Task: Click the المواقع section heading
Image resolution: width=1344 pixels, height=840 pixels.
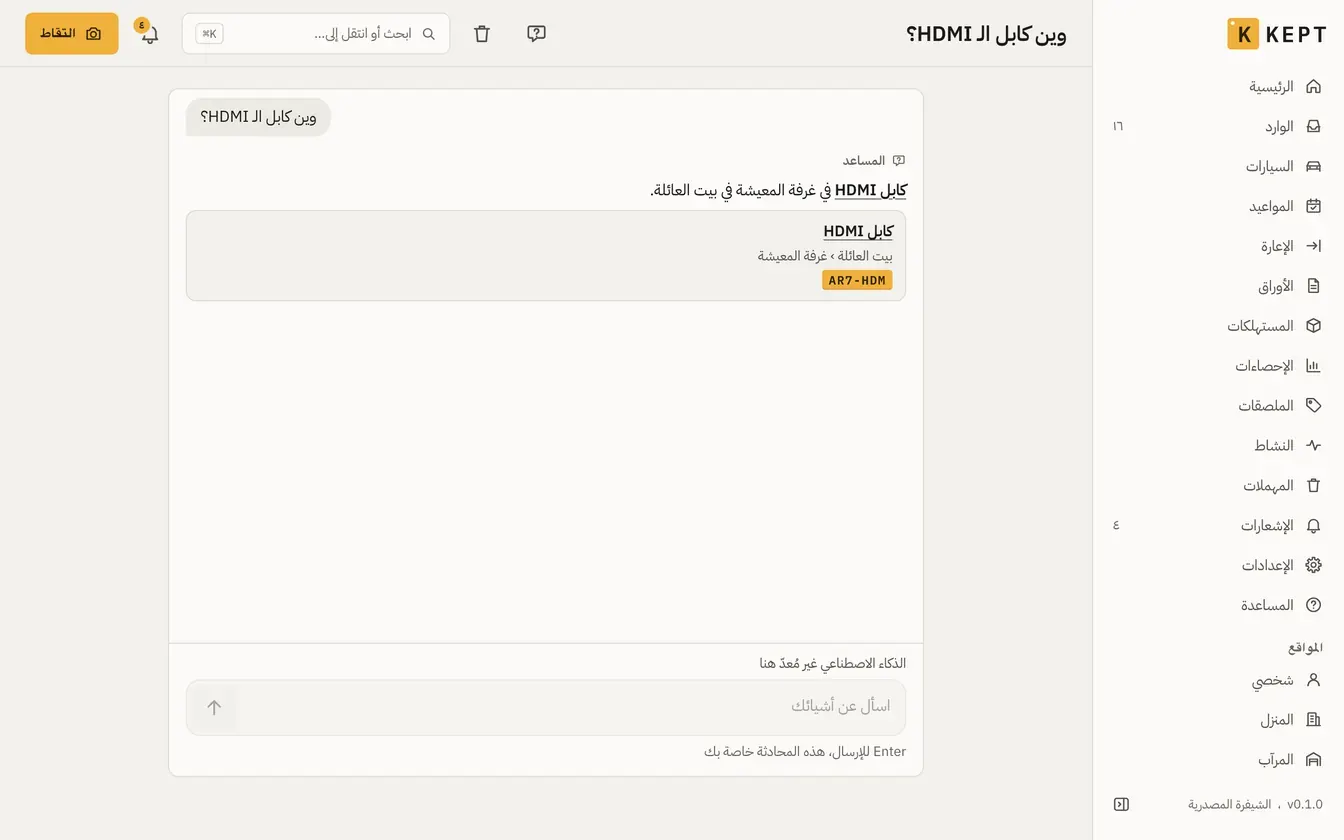Action: (1305, 648)
